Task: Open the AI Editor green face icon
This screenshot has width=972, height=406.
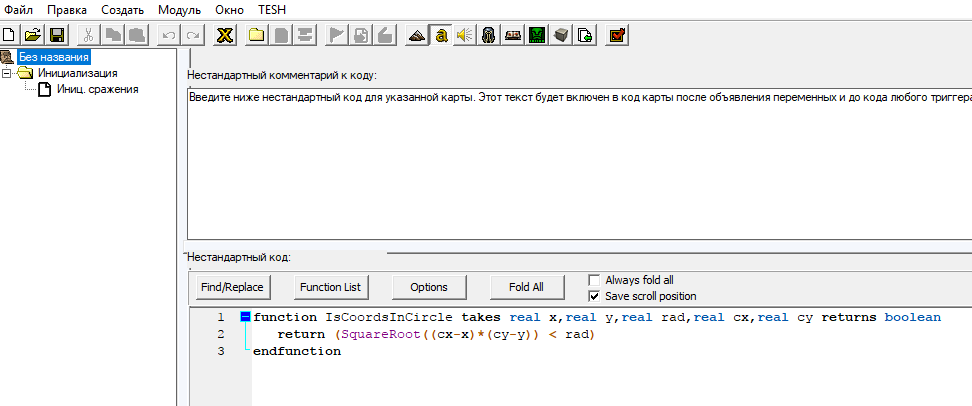Action: (537, 35)
